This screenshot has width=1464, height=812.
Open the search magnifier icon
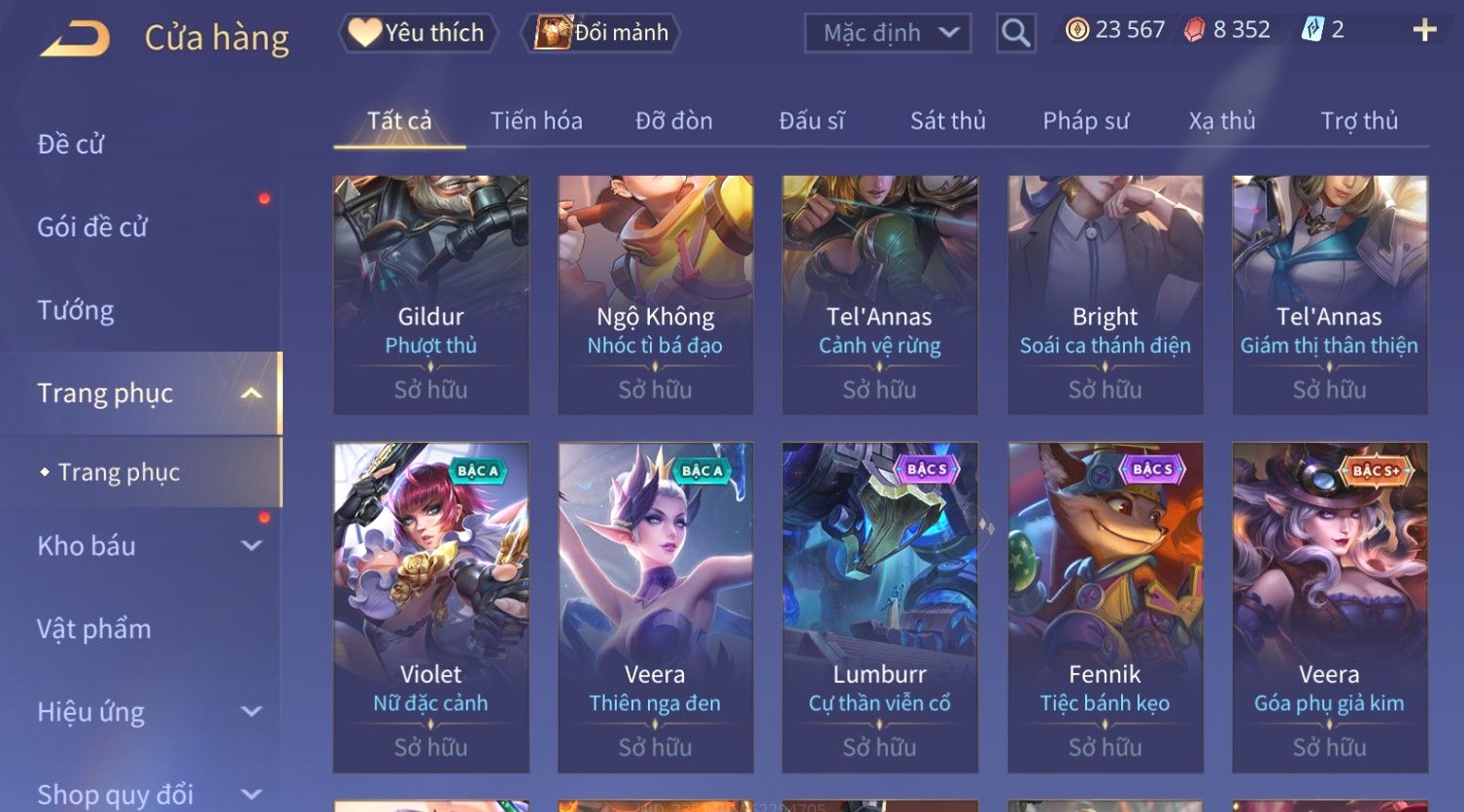pos(1015,33)
